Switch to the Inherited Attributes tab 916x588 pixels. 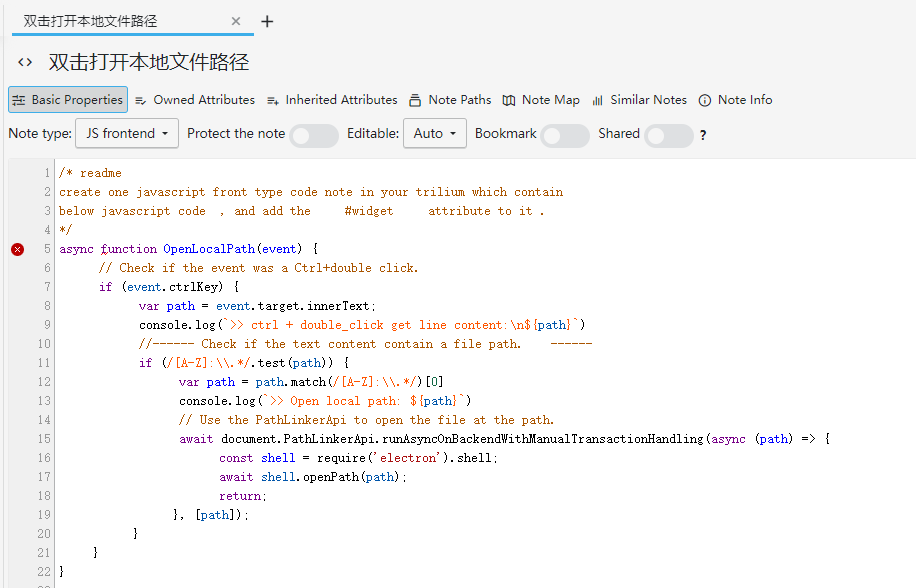click(x=341, y=100)
